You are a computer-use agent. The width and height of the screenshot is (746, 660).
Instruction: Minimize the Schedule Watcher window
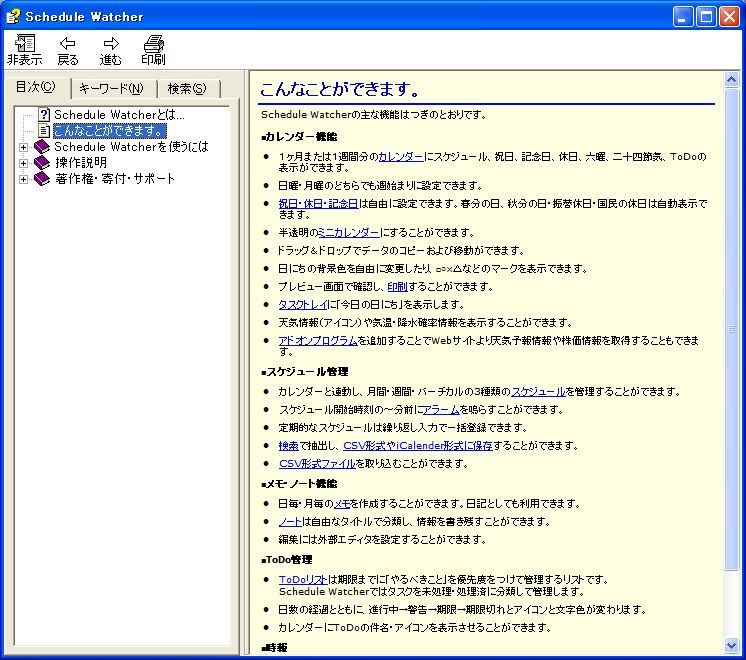[x=683, y=17]
